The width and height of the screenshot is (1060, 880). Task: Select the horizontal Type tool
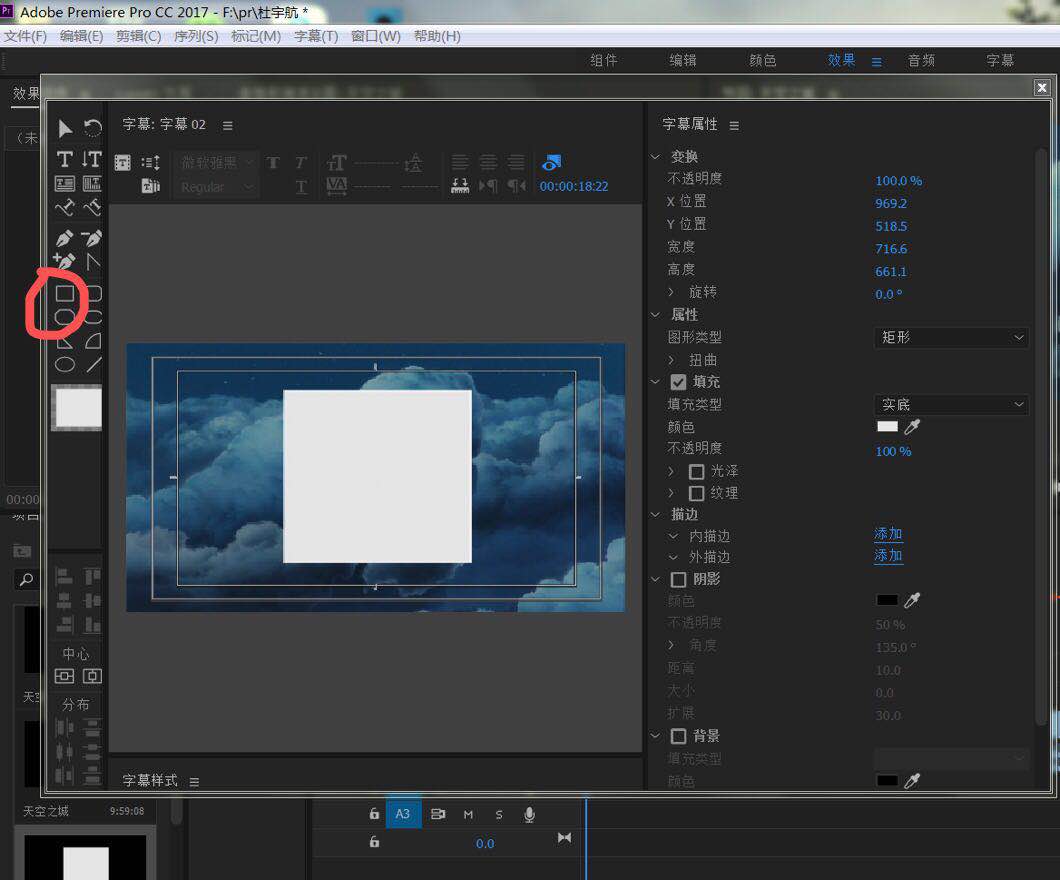tap(65, 159)
